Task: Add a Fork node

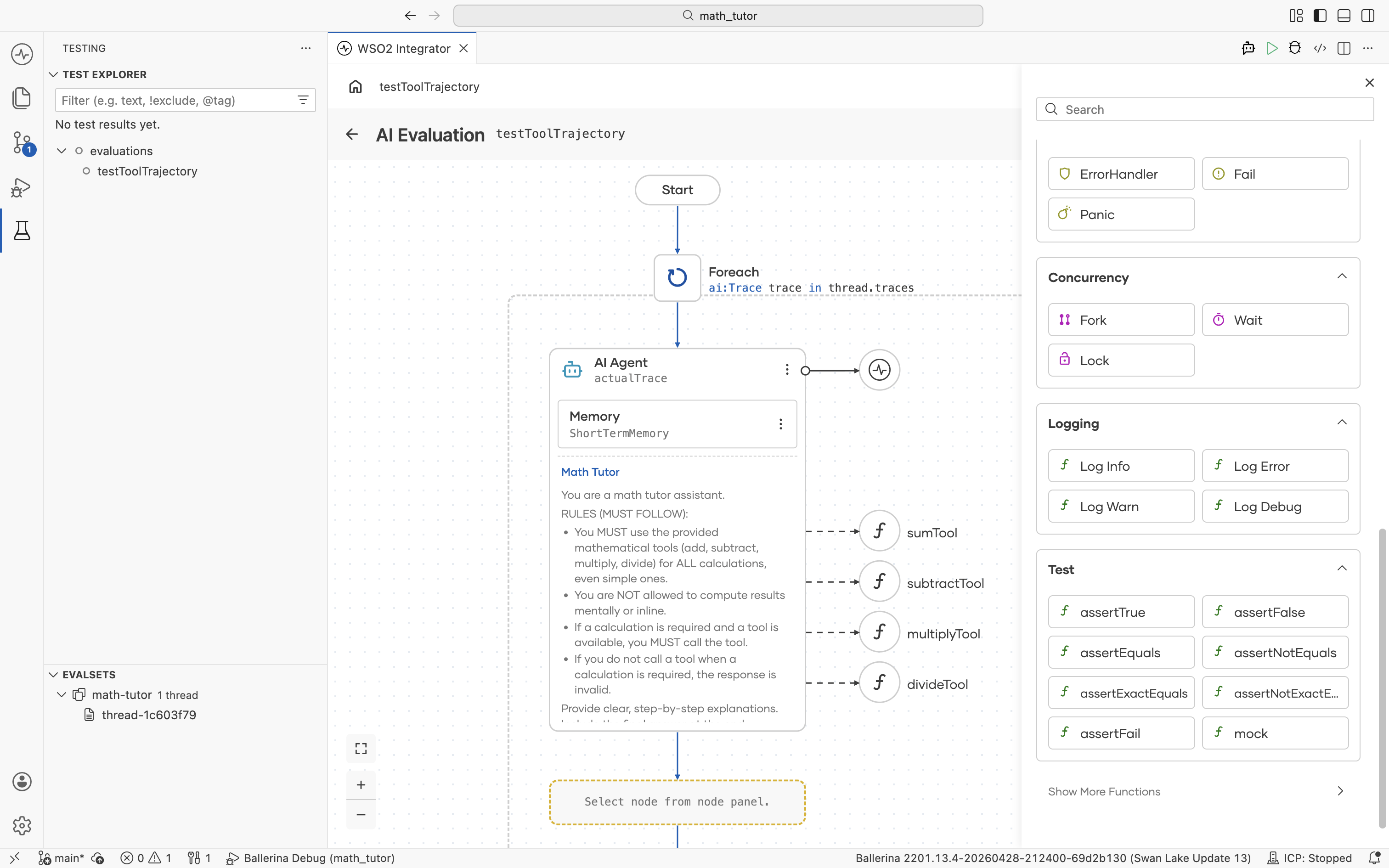Action: pyautogui.click(x=1121, y=320)
